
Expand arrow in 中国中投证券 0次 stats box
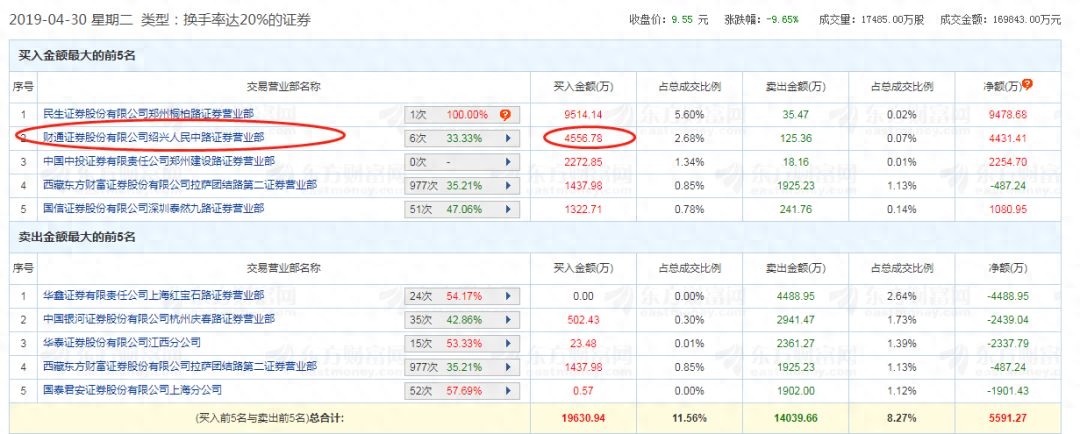tap(508, 161)
